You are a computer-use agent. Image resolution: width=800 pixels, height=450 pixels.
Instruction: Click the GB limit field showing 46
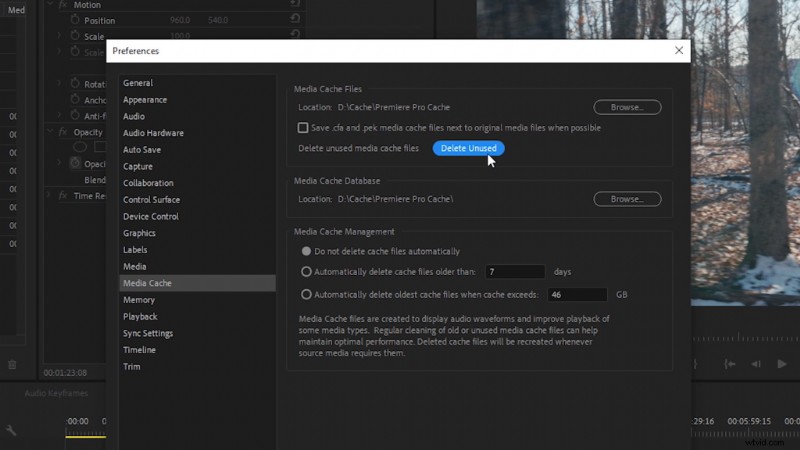577,294
